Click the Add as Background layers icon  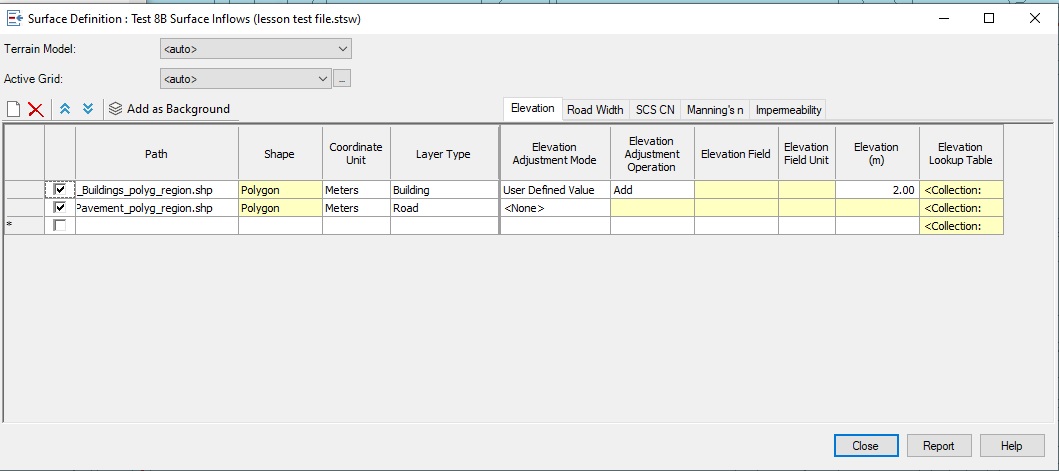pyautogui.click(x=115, y=109)
